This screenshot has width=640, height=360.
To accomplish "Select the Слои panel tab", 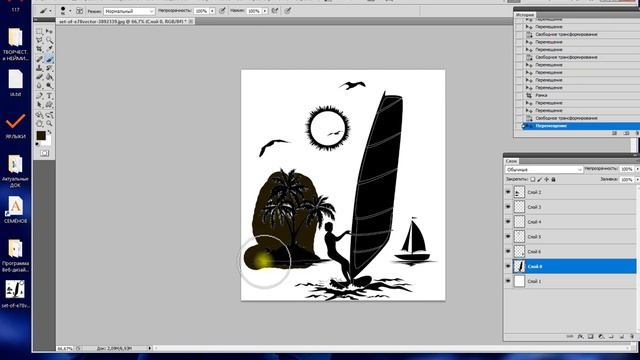I will (x=511, y=161).
